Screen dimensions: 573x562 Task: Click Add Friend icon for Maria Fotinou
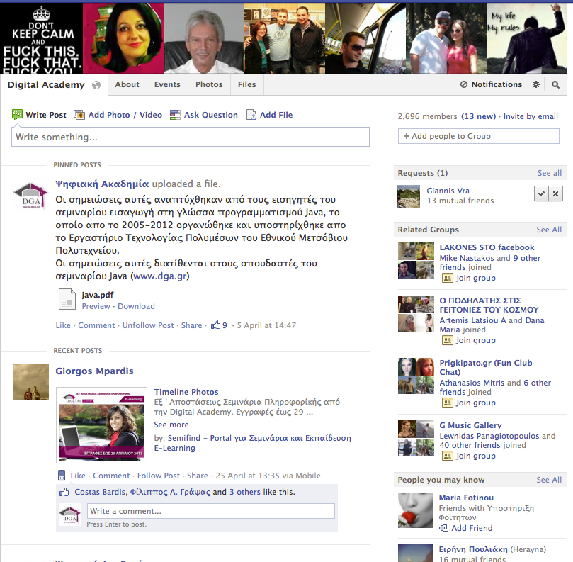point(443,528)
